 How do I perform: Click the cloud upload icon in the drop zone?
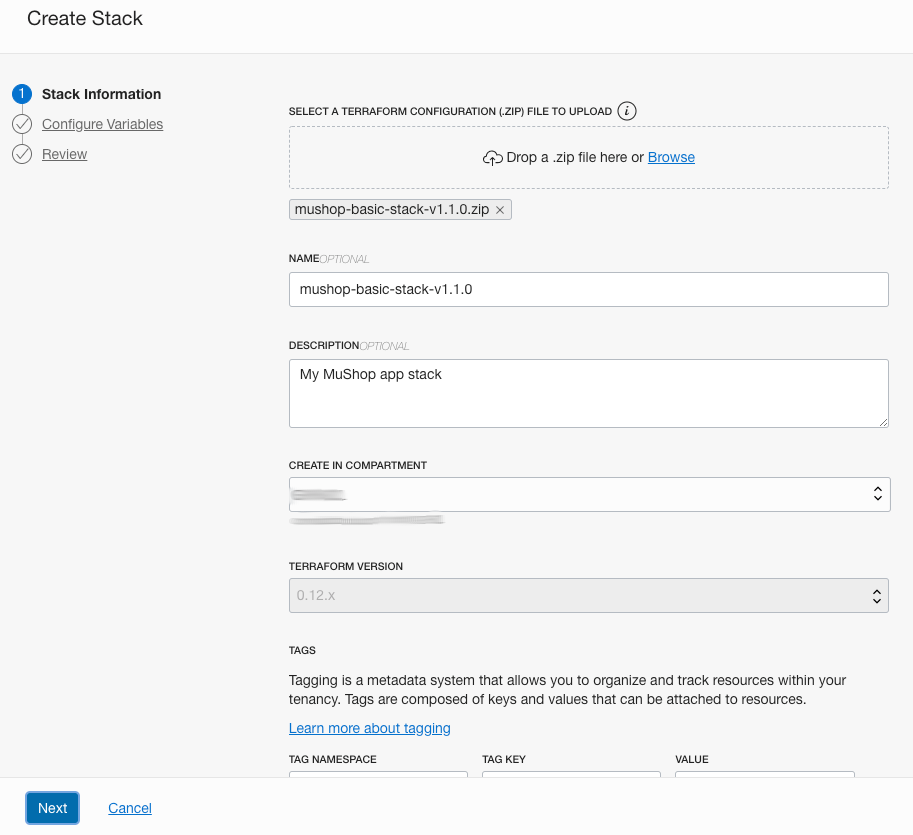492,157
